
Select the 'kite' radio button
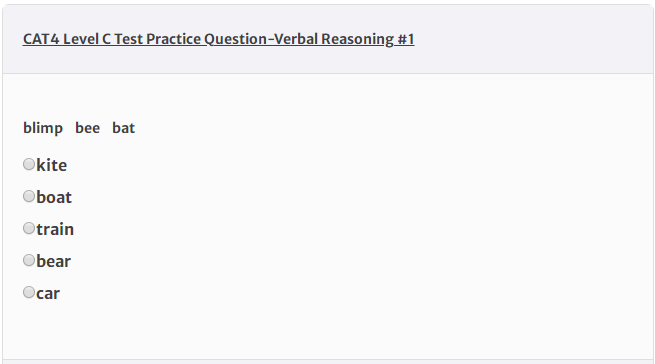[29, 164]
